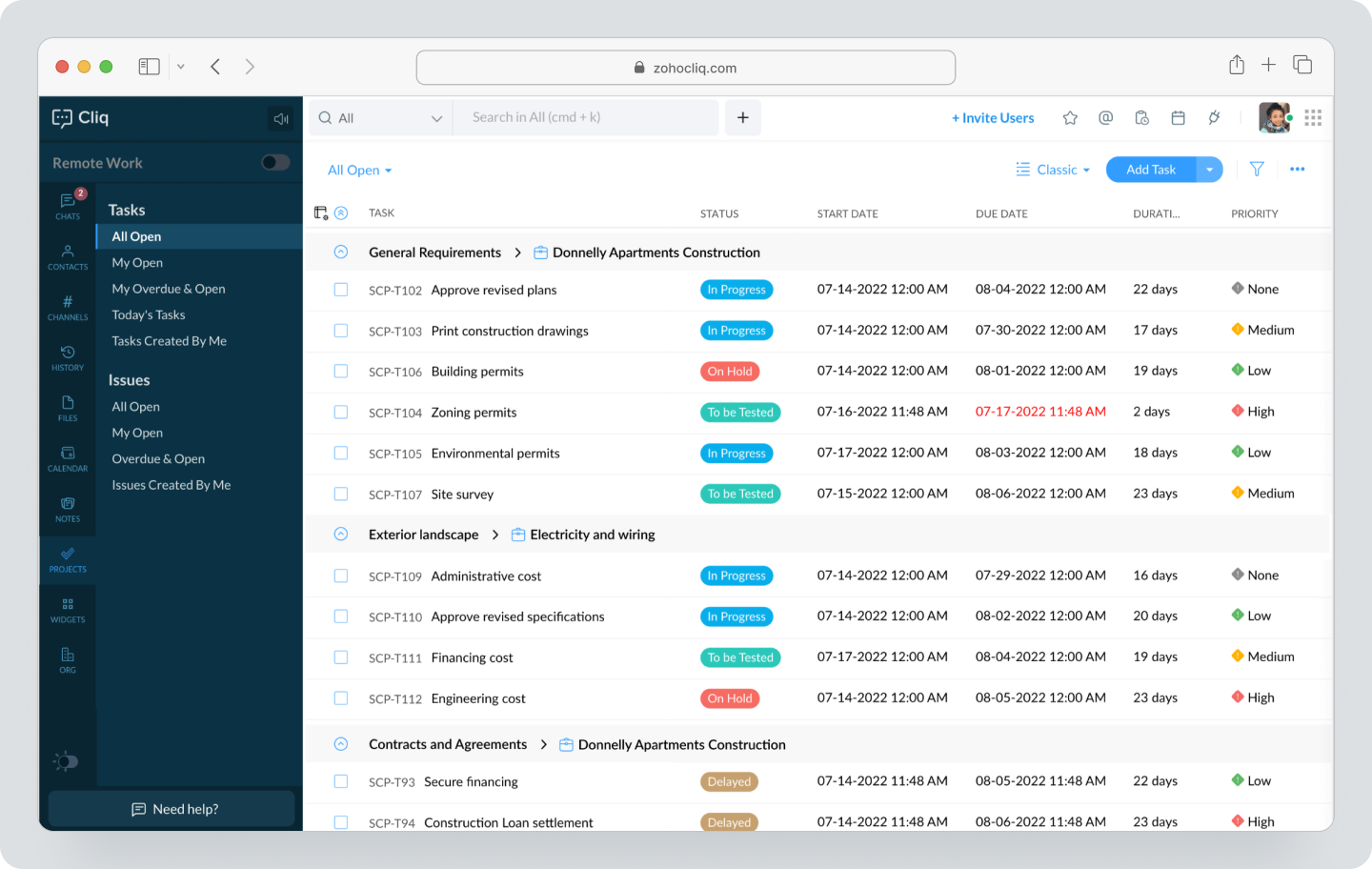The width and height of the screenshot is (1372, 869).
Task: Toggle the Remote Work switch
Action: coord(274,162)
